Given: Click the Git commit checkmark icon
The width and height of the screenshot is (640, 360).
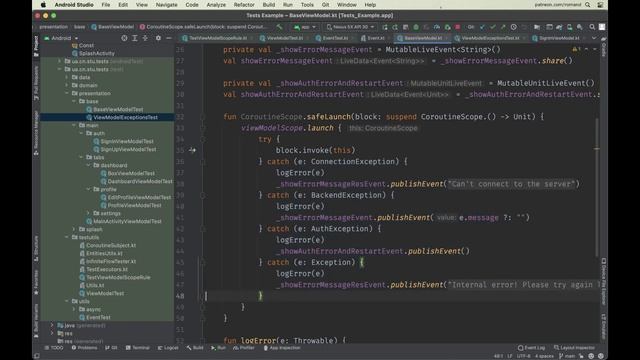Looking at the screenshot, I should pyautogui.click(x=493, y=27).
